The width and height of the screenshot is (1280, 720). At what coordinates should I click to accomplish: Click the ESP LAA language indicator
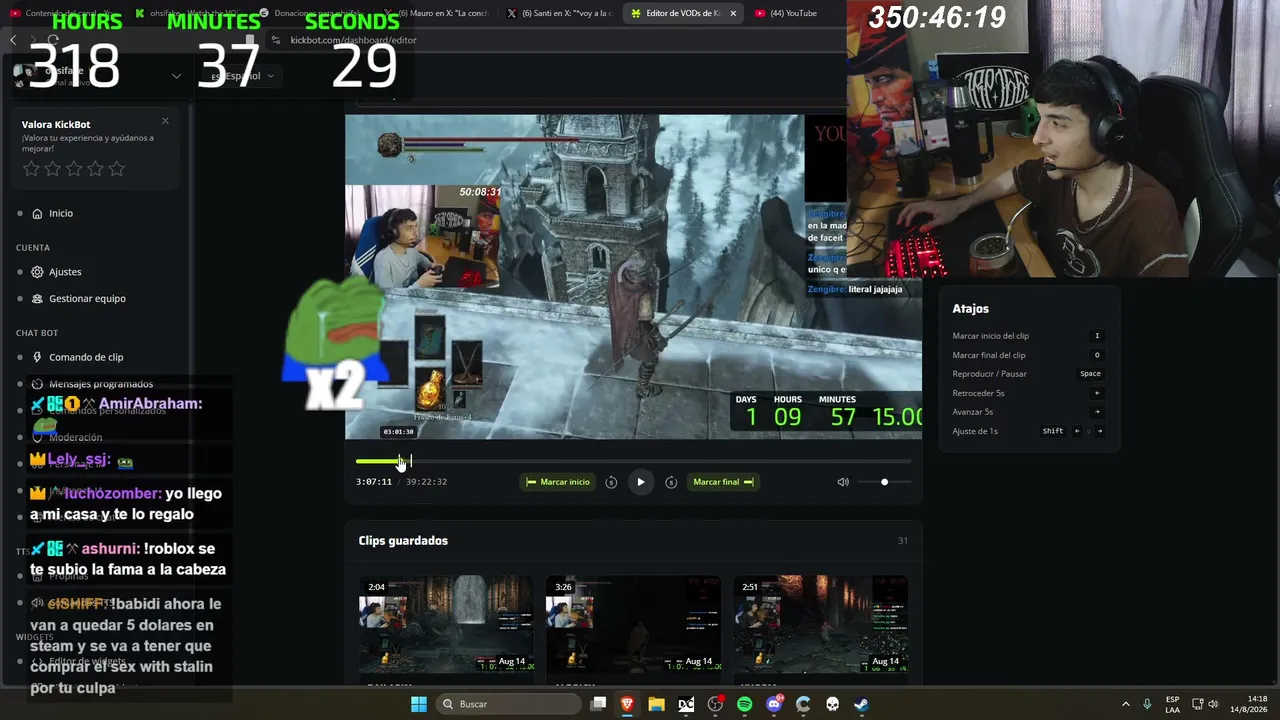1172,704
